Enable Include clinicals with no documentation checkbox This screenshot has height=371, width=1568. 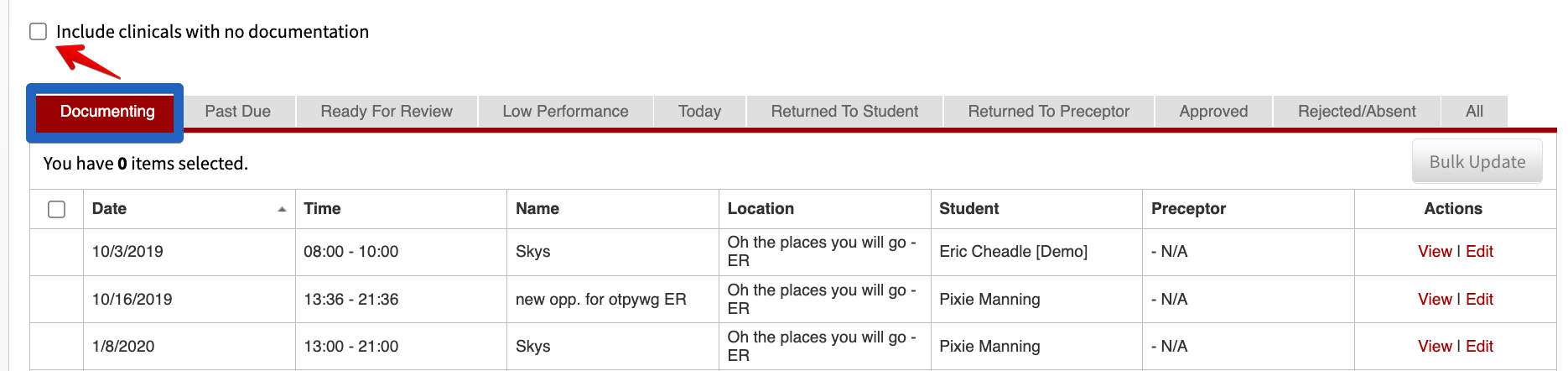tap(39, 32)
